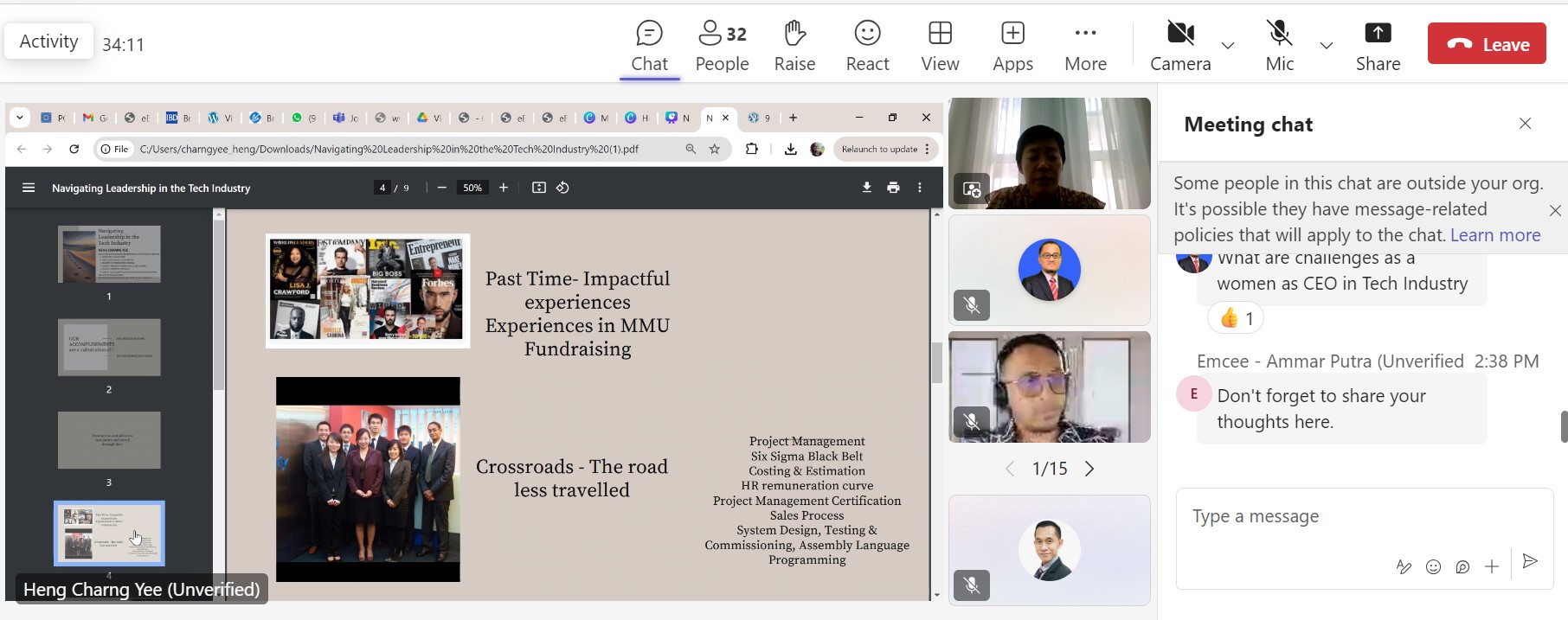Open the Chrome profile avatar
The image size is (1568, 620).
[817, 149]
